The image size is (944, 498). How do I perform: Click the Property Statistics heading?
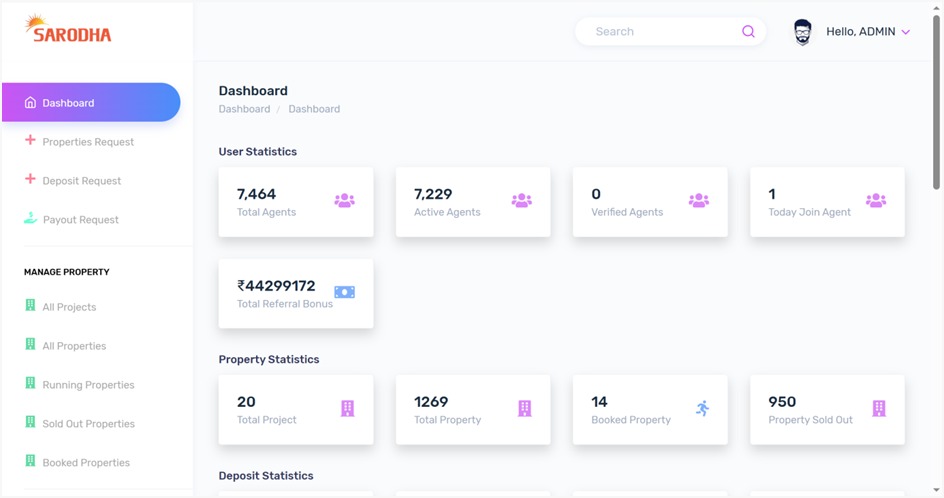(x=269, y=359)
